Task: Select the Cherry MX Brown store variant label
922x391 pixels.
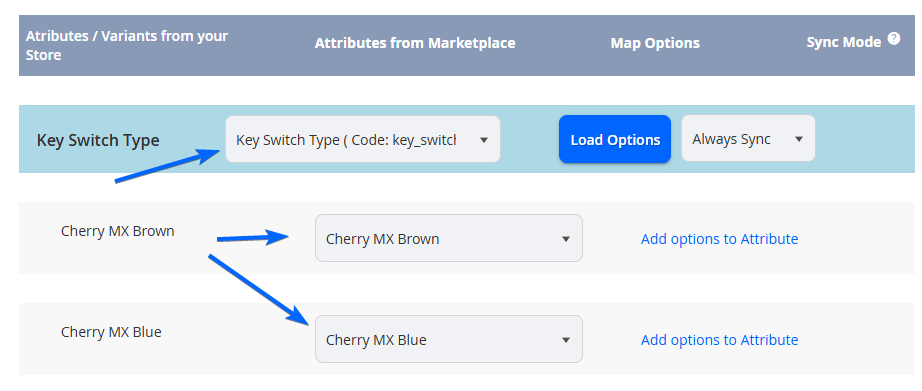Action: coord(118,231)
